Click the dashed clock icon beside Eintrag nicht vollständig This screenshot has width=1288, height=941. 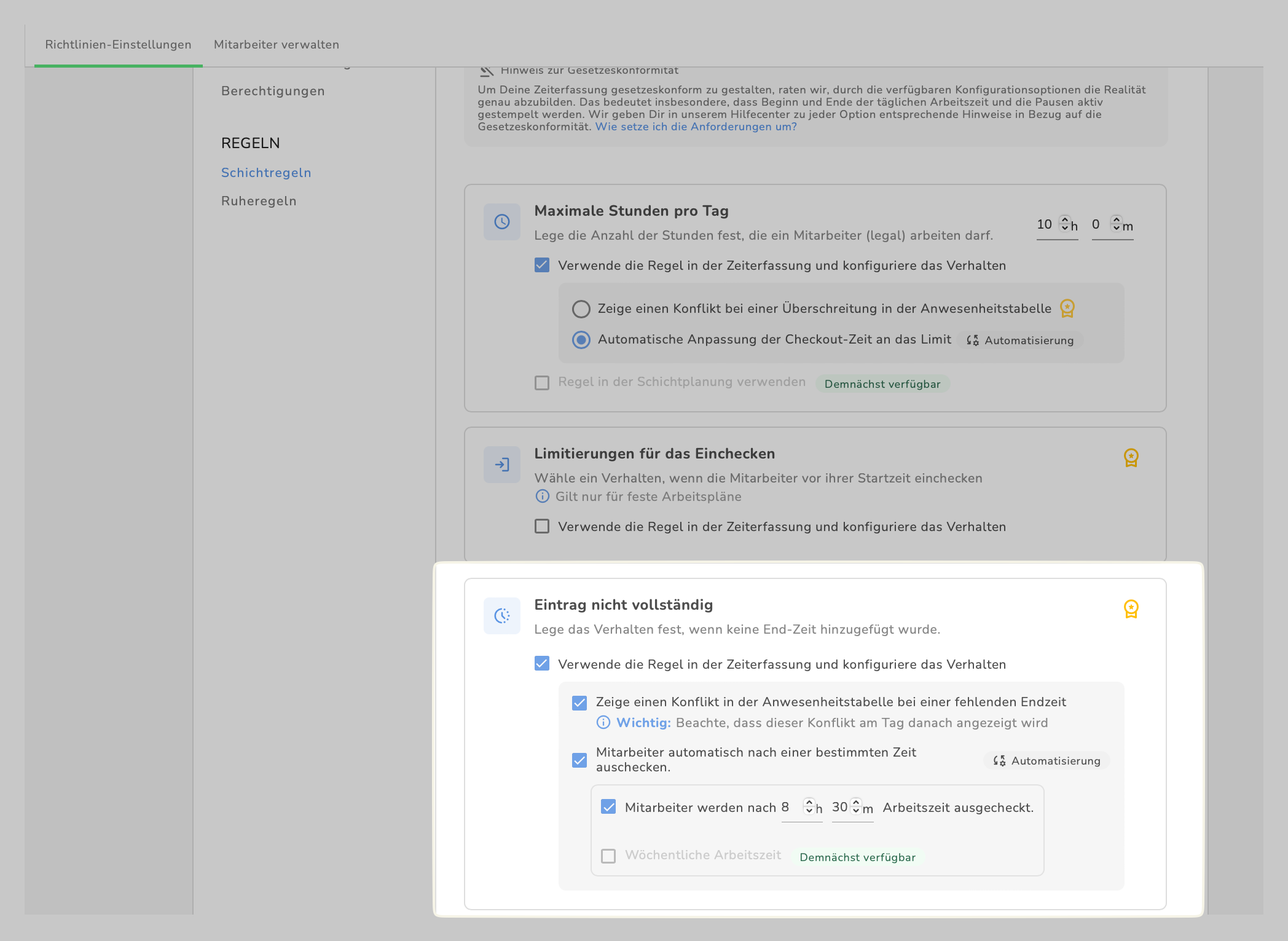(501, 616)
